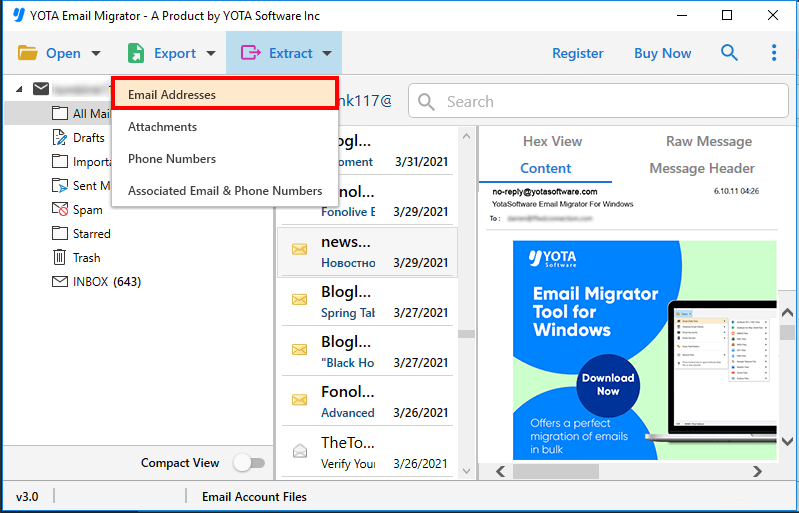Switch to the Hex View tab
This screenshot has height=513, width=799.
tap(552, 141)
